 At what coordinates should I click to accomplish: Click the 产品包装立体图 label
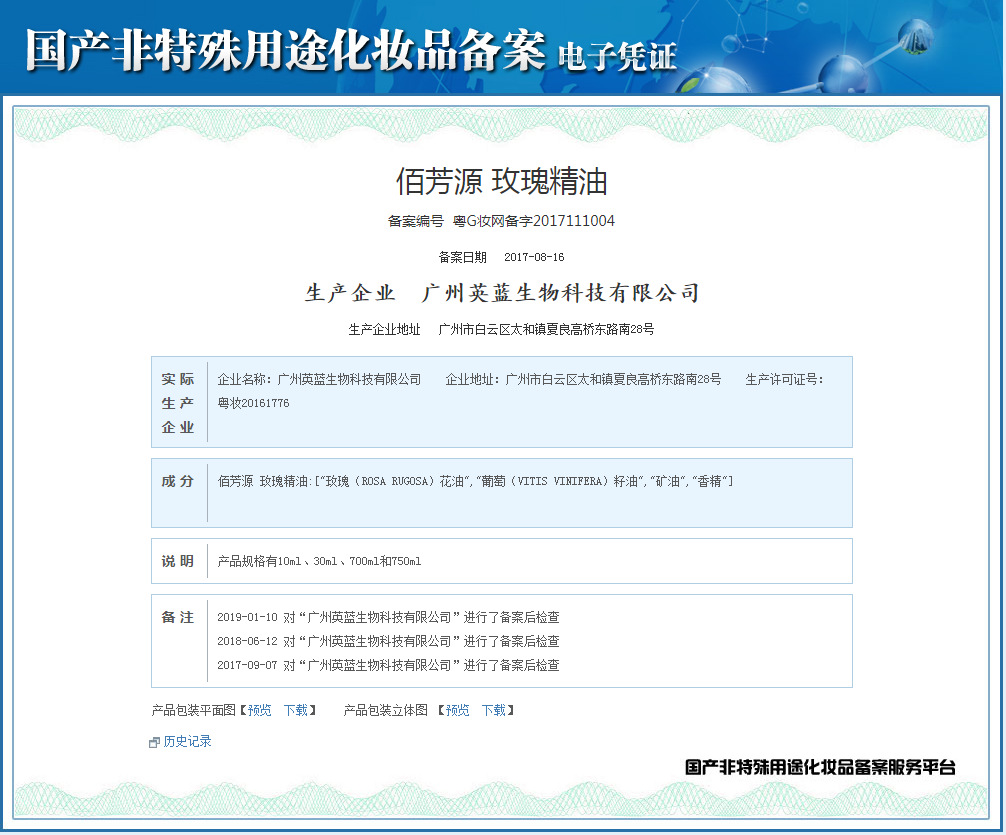pyautogui.click(x=386, y=710)
